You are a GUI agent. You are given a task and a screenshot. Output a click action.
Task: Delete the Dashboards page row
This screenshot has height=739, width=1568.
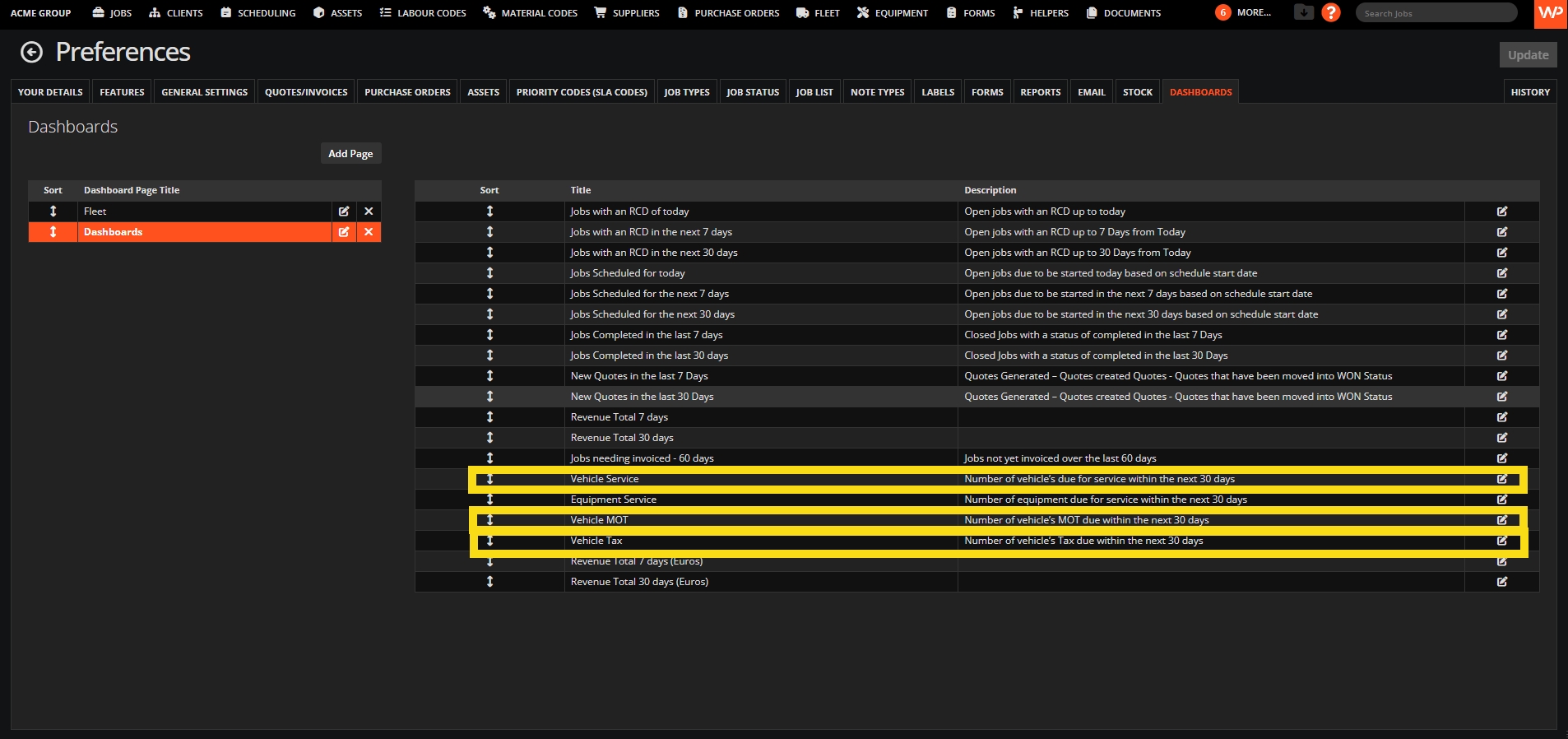[369, 232]
